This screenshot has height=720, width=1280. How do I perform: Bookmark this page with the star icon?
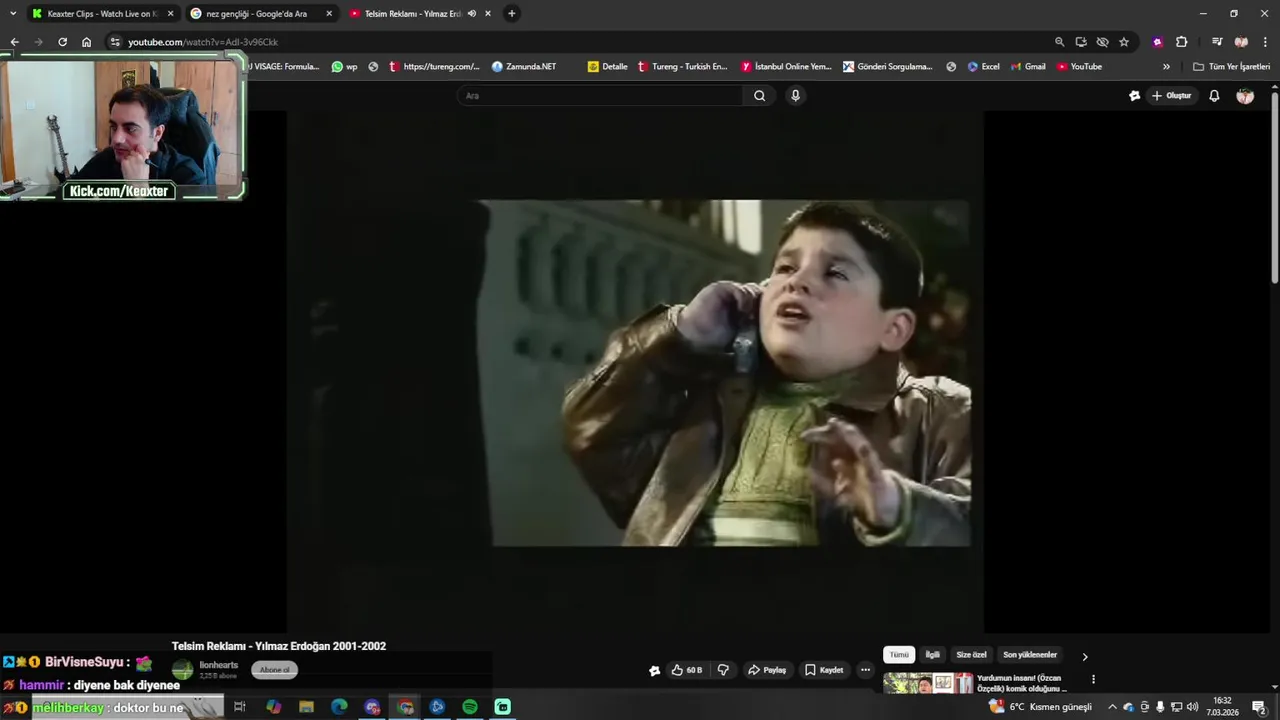[x=1124, y=42]
